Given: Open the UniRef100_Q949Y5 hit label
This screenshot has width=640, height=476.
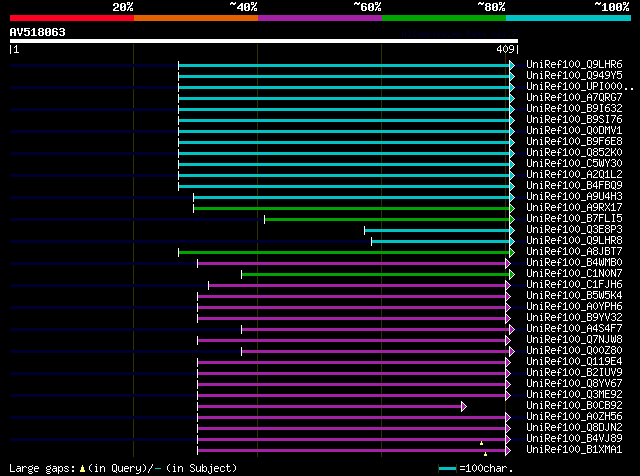Looking at the screenshot, I should click(574, 76).
